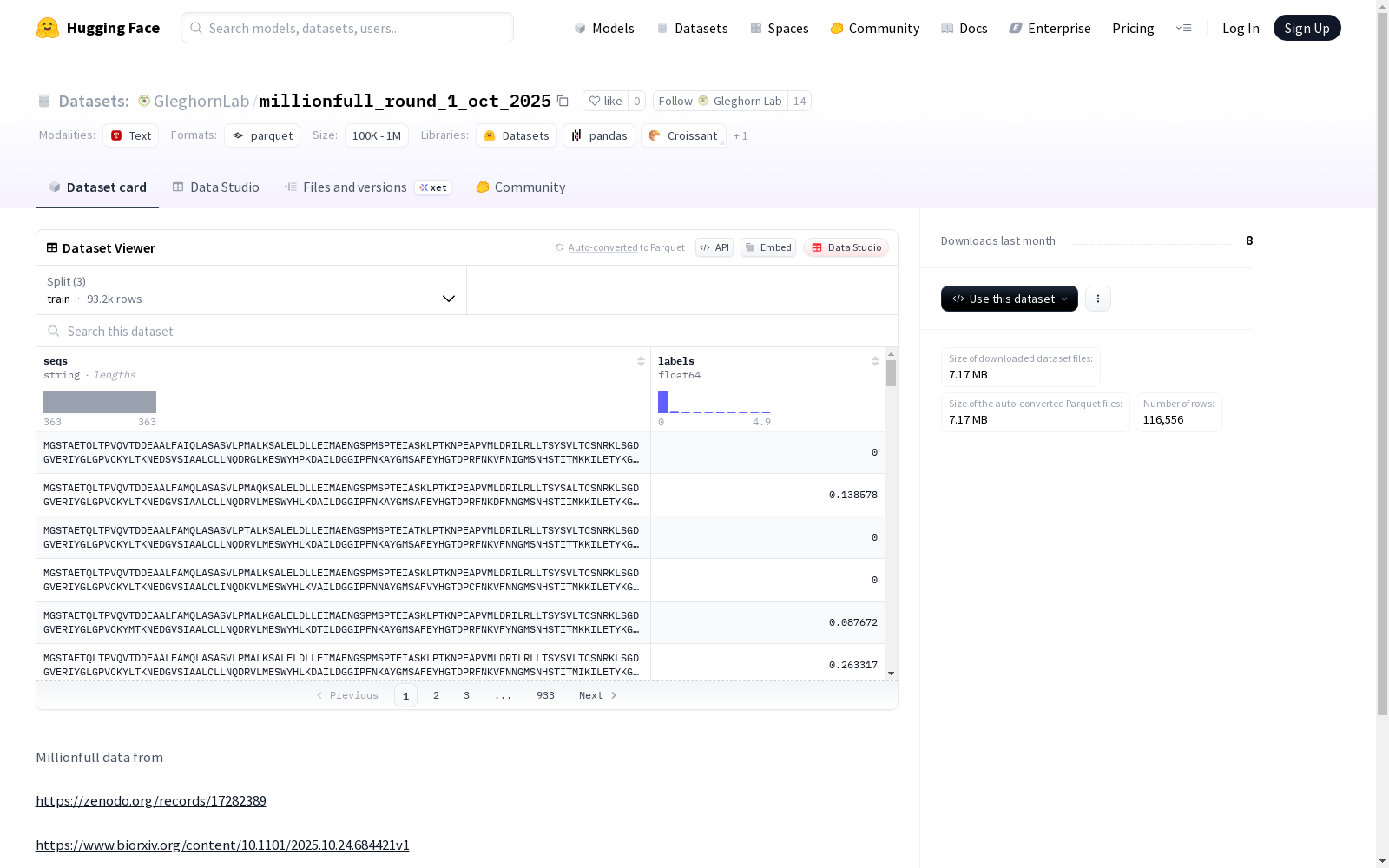This screenshot has height=868, width=1389.
Task: Open Enterprise in the top navigation
Action: click(x=1050, y=28)
